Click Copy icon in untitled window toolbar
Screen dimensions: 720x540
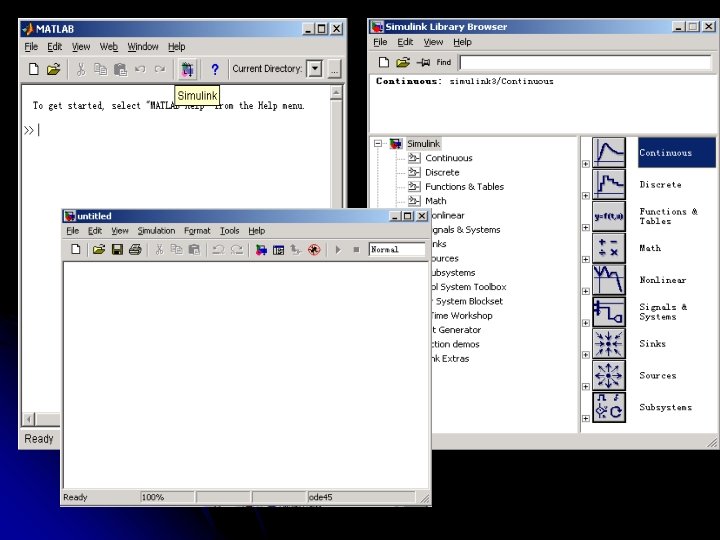coord(176,249)
